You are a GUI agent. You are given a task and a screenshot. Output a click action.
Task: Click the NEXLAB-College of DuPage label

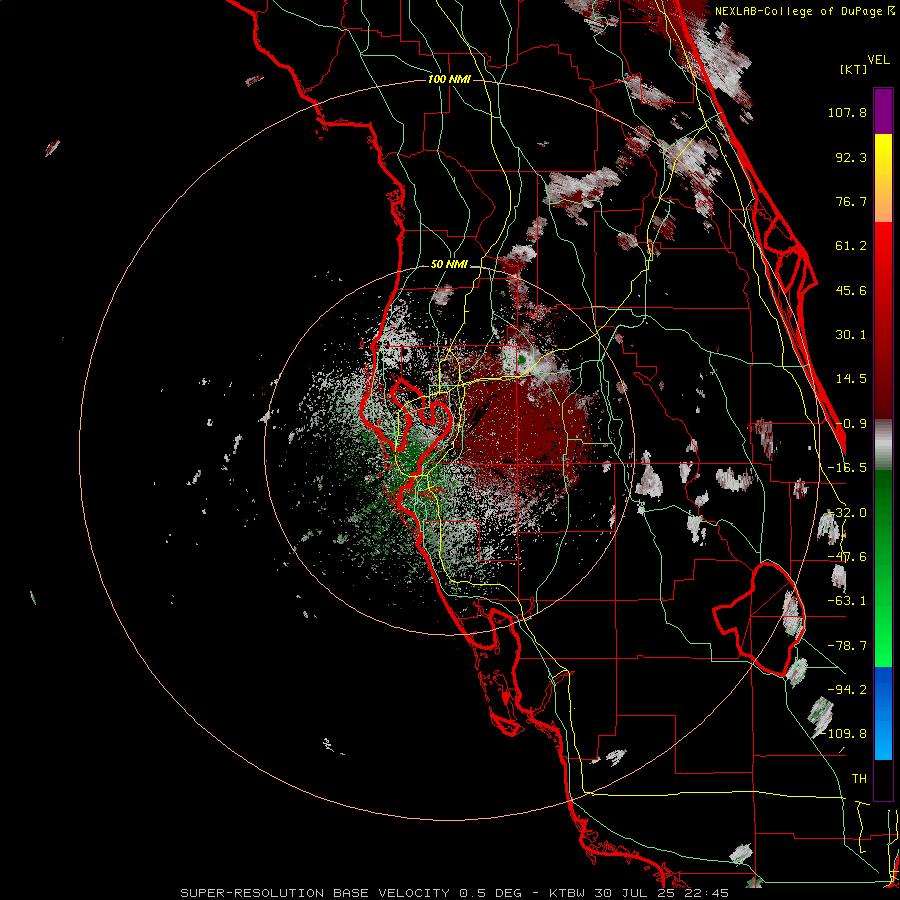coord(804,11)
